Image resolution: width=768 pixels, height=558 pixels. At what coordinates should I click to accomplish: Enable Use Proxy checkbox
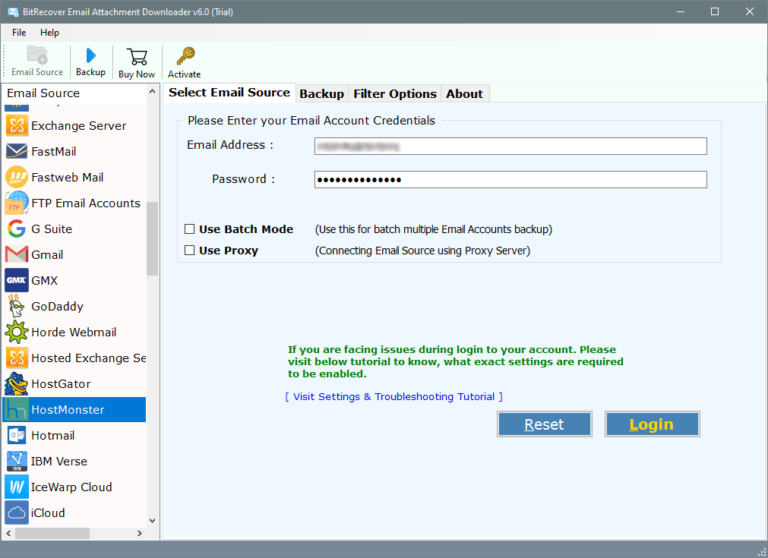point(190,250)
